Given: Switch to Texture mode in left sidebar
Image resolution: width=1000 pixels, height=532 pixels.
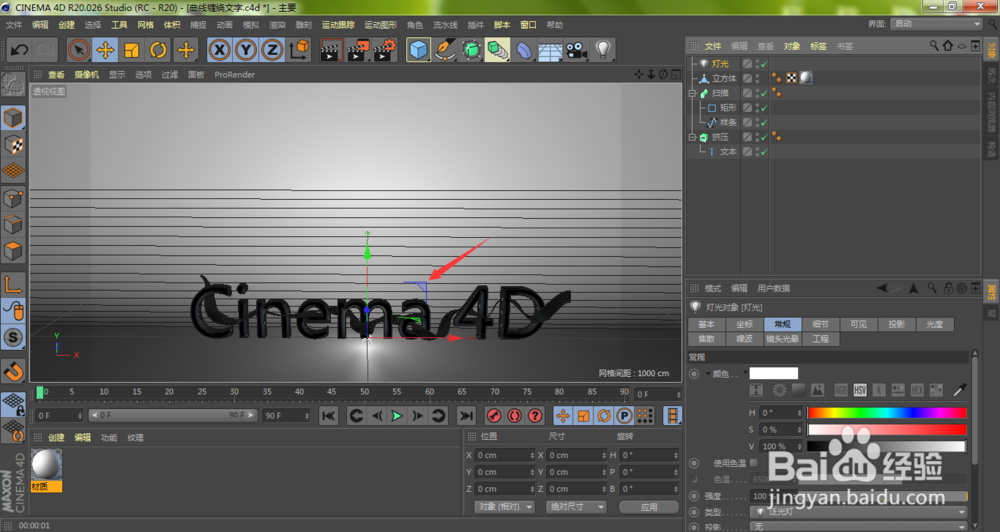Looking at the screenshot, I should point(13,144).
